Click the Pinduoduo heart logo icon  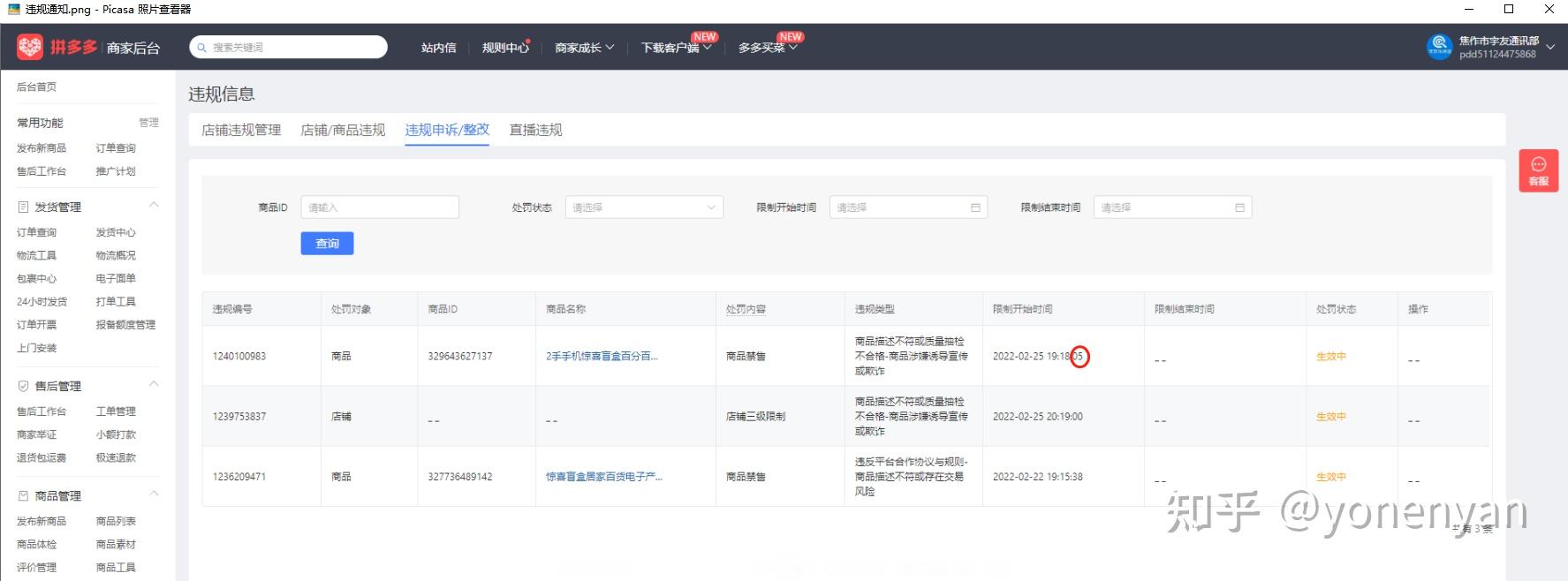(30, 47)
